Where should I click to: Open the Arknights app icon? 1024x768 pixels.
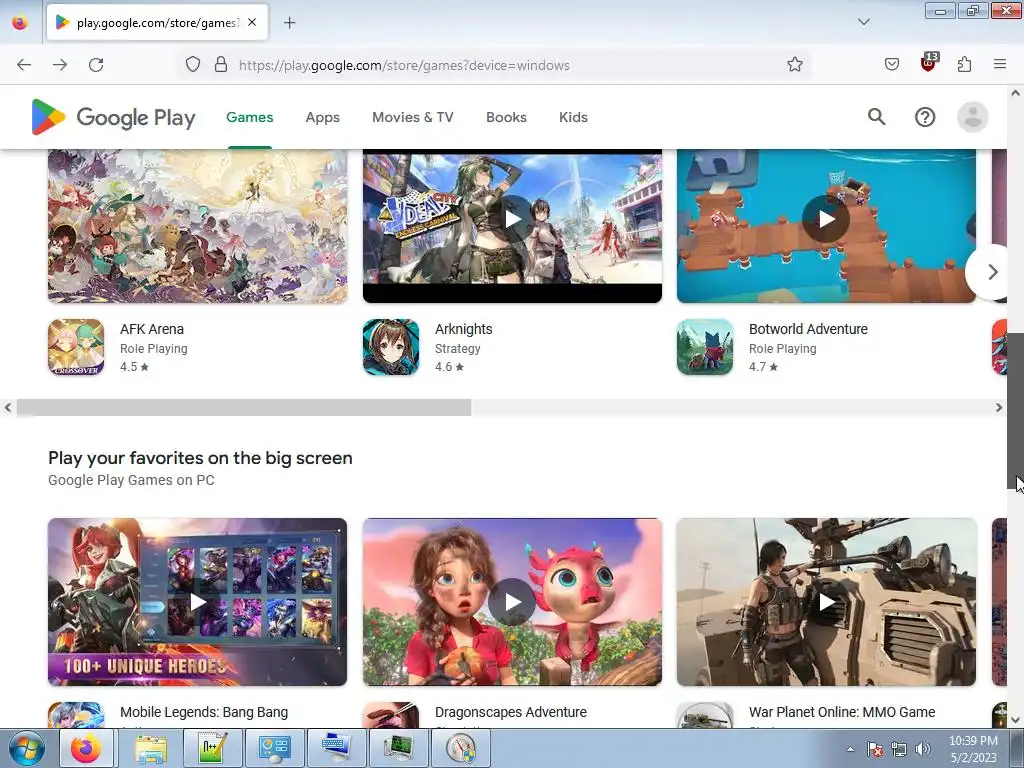tap(391, 347)
